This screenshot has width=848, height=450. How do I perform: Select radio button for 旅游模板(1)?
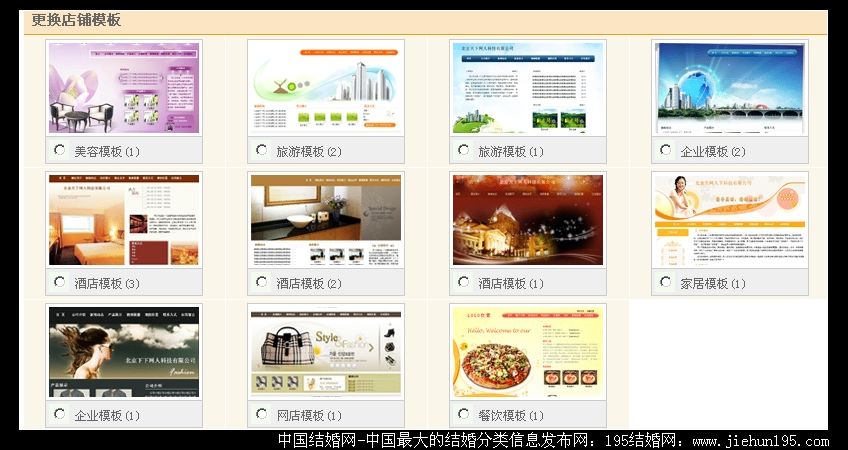point(464,151)
